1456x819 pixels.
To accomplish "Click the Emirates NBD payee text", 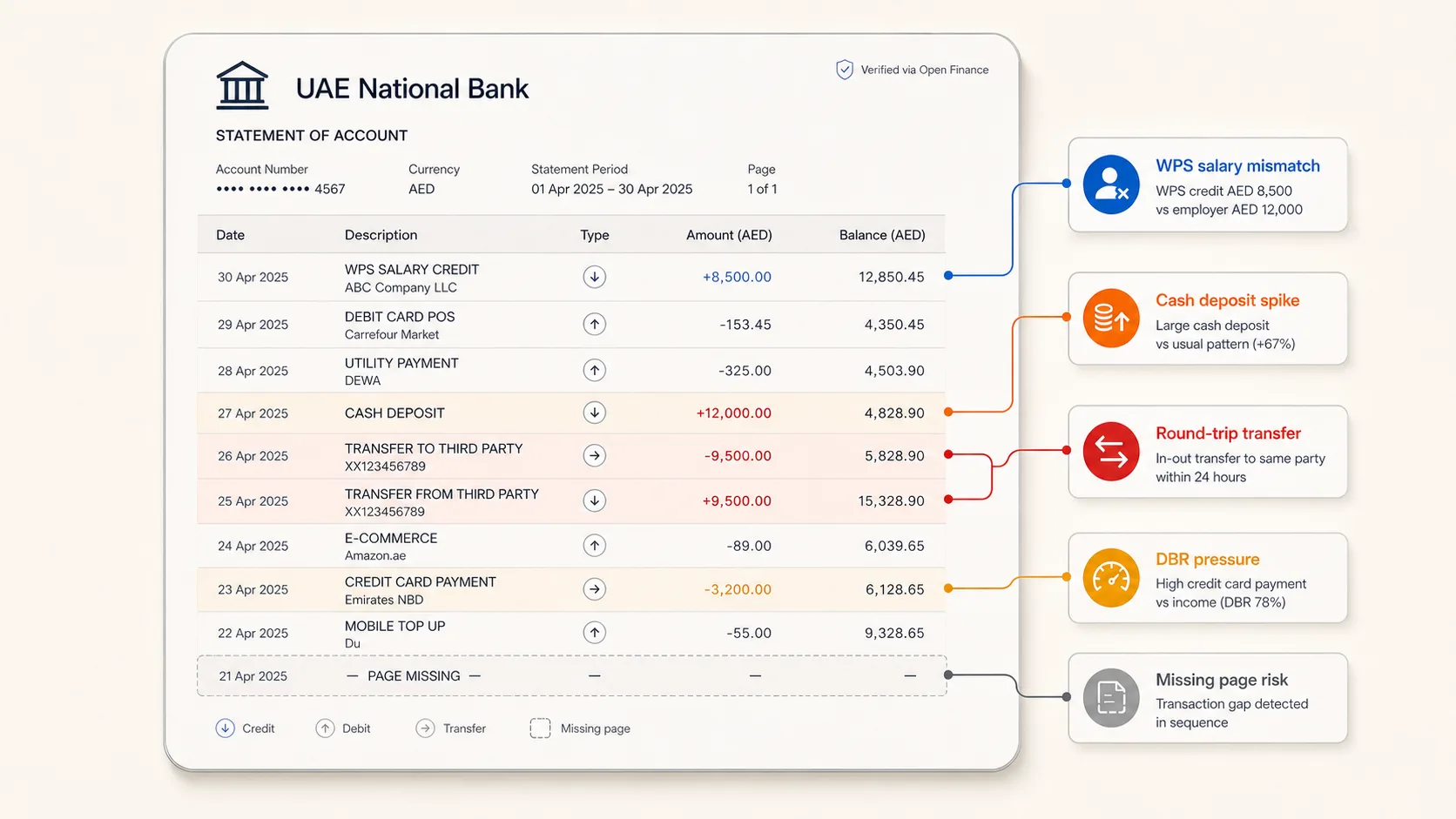I will pos(384,600).
